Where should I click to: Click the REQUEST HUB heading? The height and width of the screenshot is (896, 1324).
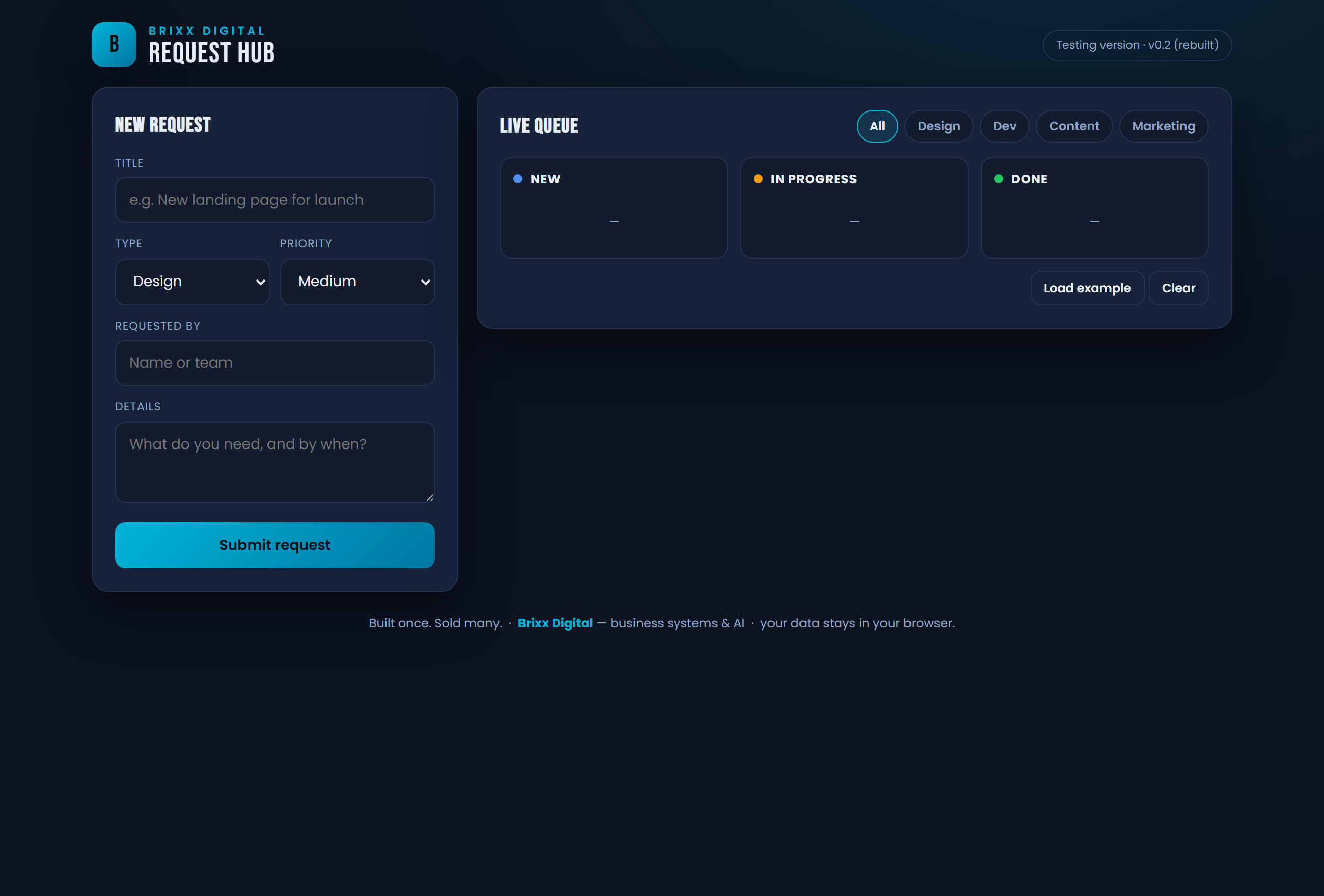(x=211, y=52)
